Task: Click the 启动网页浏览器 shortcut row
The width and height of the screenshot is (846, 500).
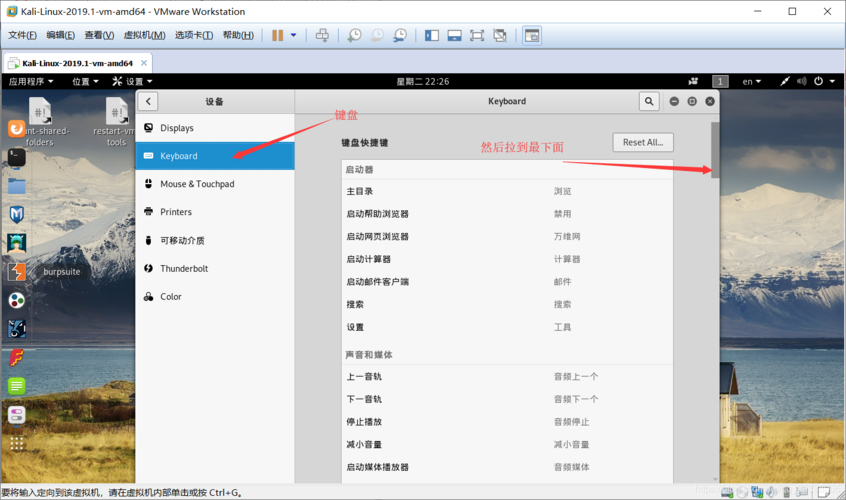Action: point(507,236)
